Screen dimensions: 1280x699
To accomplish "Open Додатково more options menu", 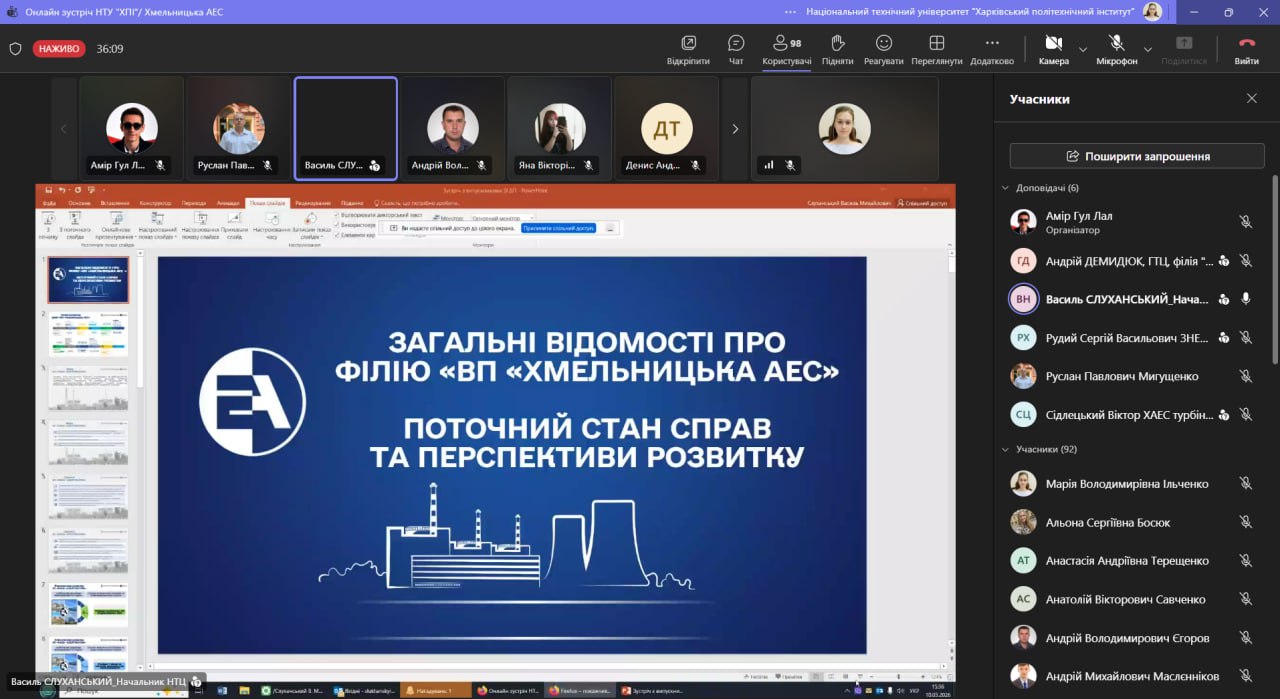I will pos(991,48).
